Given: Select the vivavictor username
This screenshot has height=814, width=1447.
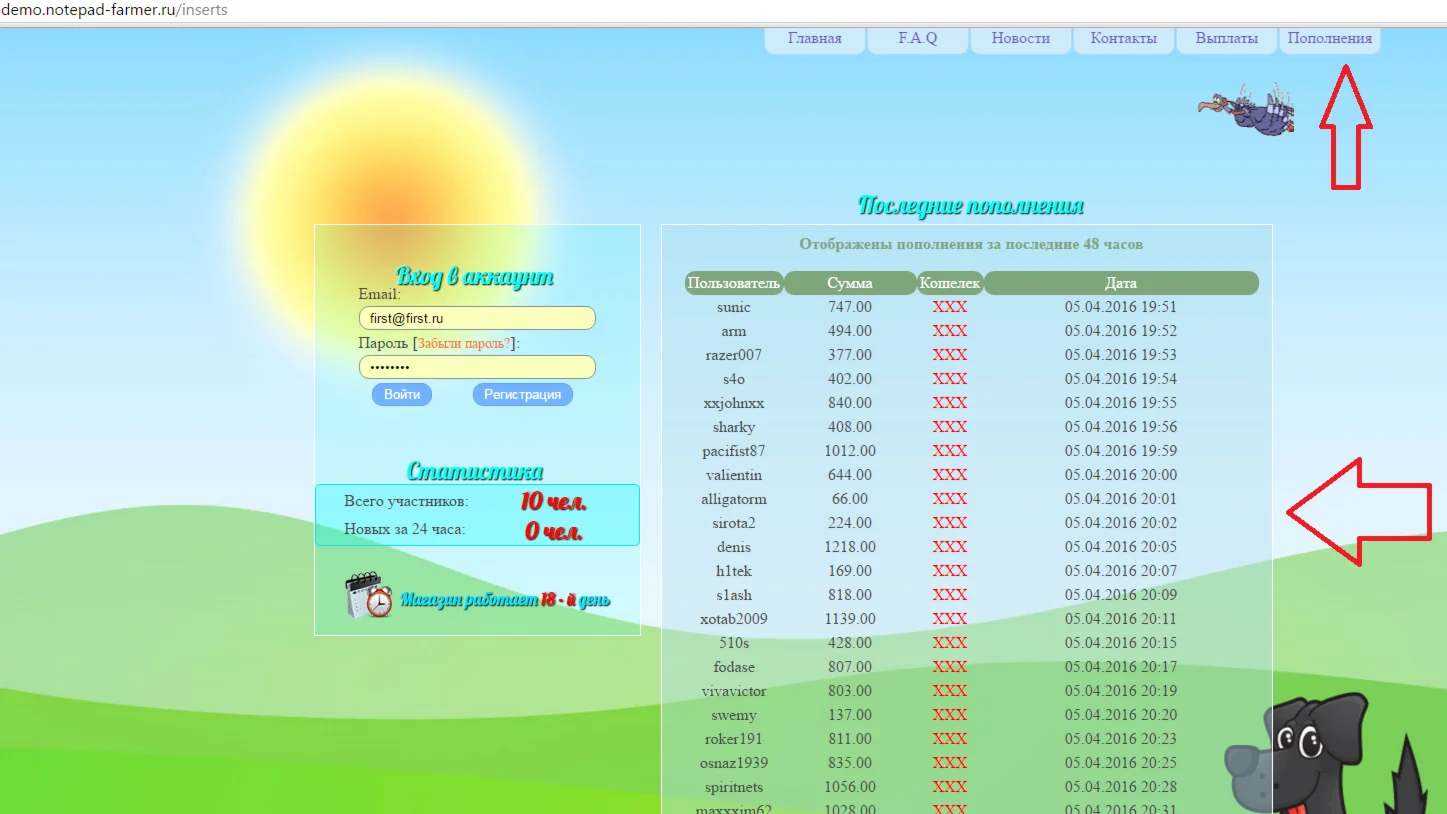Looking at the screenshot, I should (x=734, y=691).
